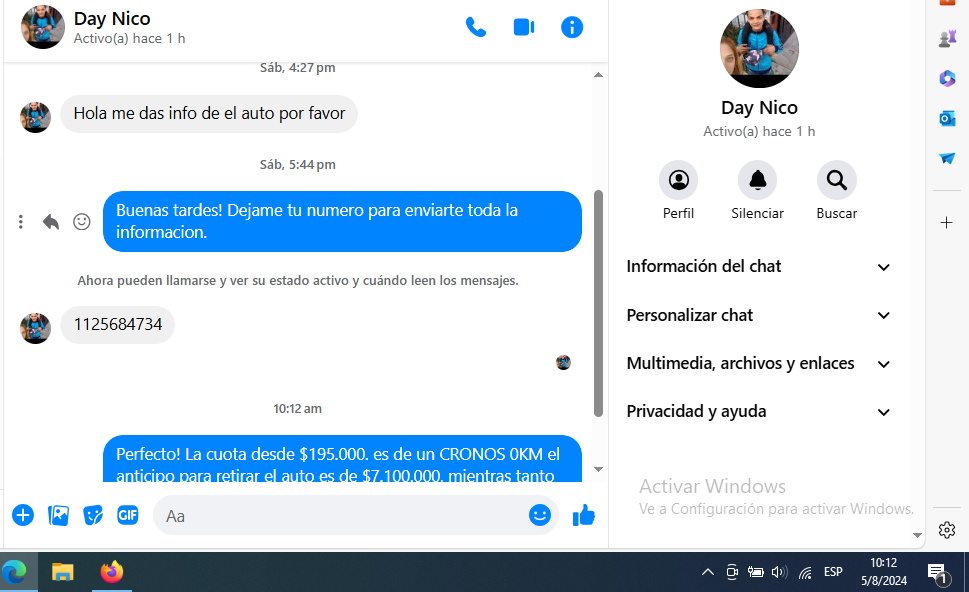Start a video call with Day Nico

524,27
